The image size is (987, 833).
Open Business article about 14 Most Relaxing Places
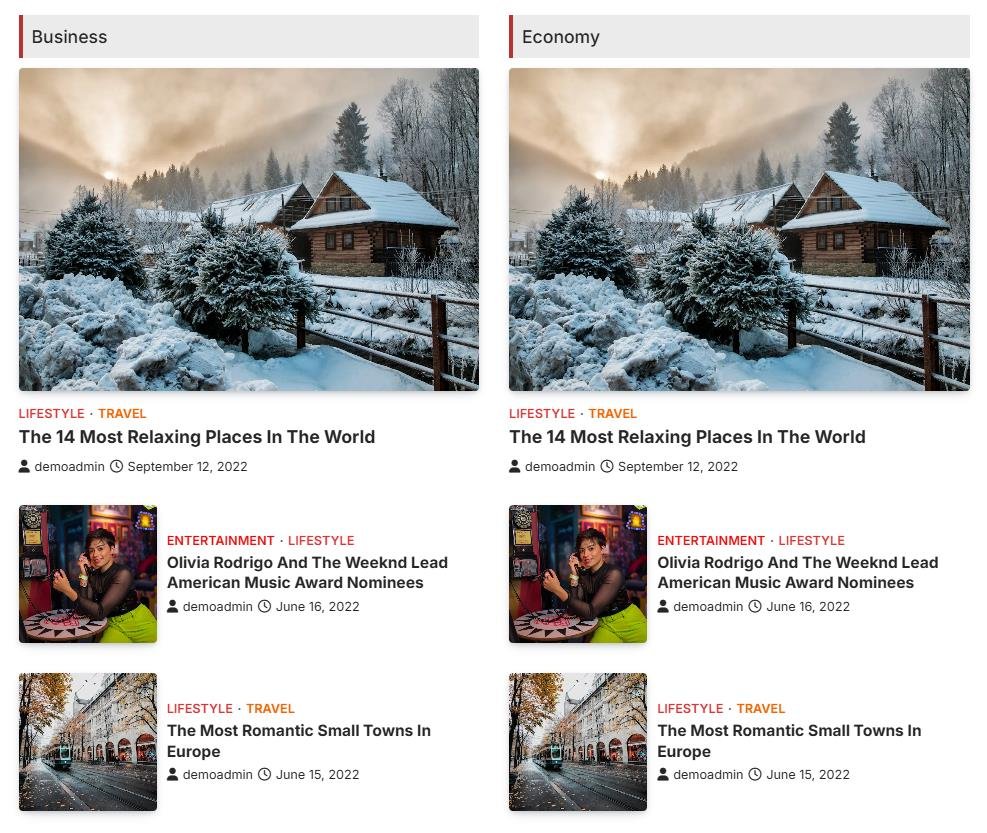coord(197,437)
